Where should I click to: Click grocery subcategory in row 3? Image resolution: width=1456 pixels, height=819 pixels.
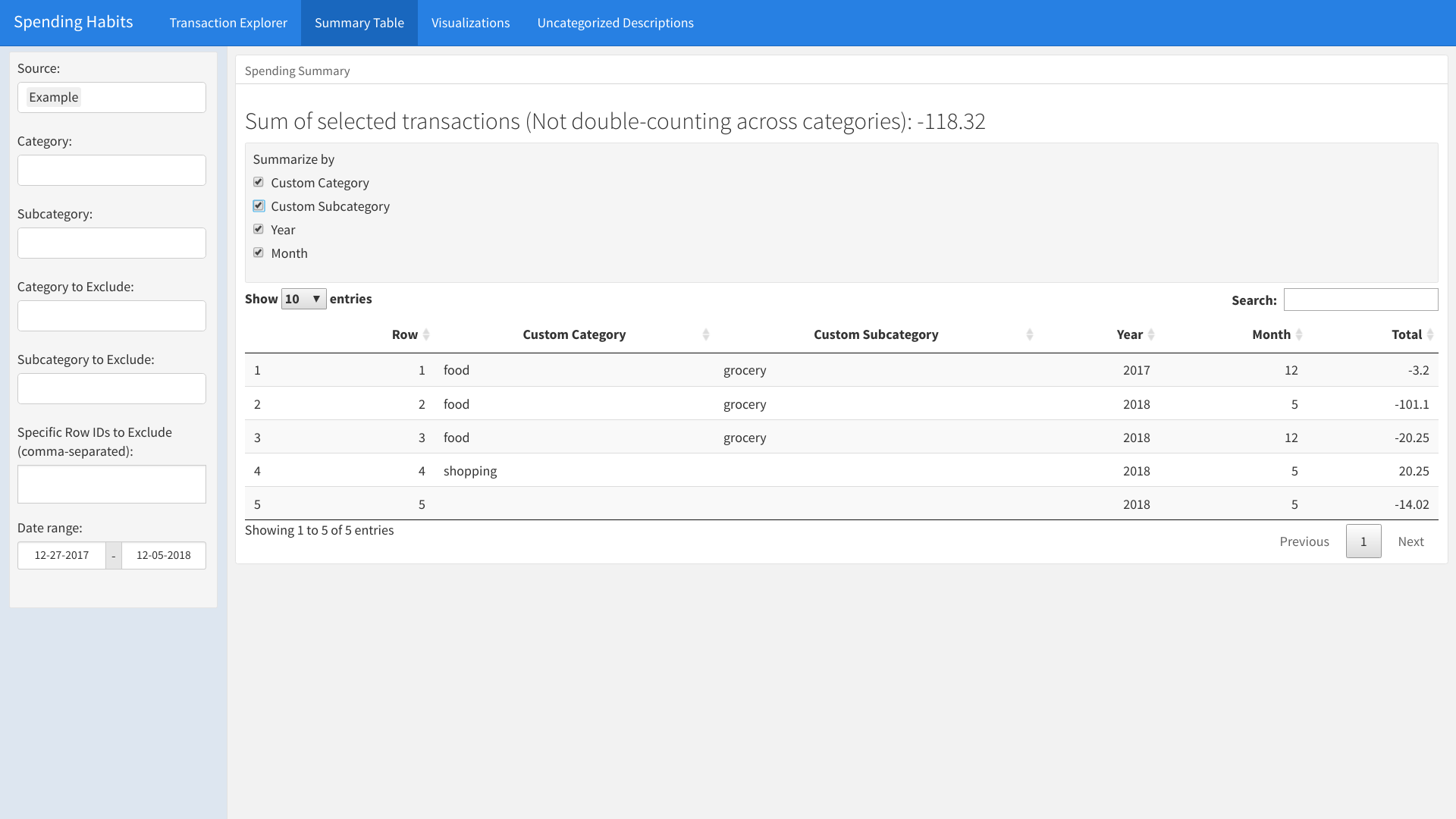point(745,438)
